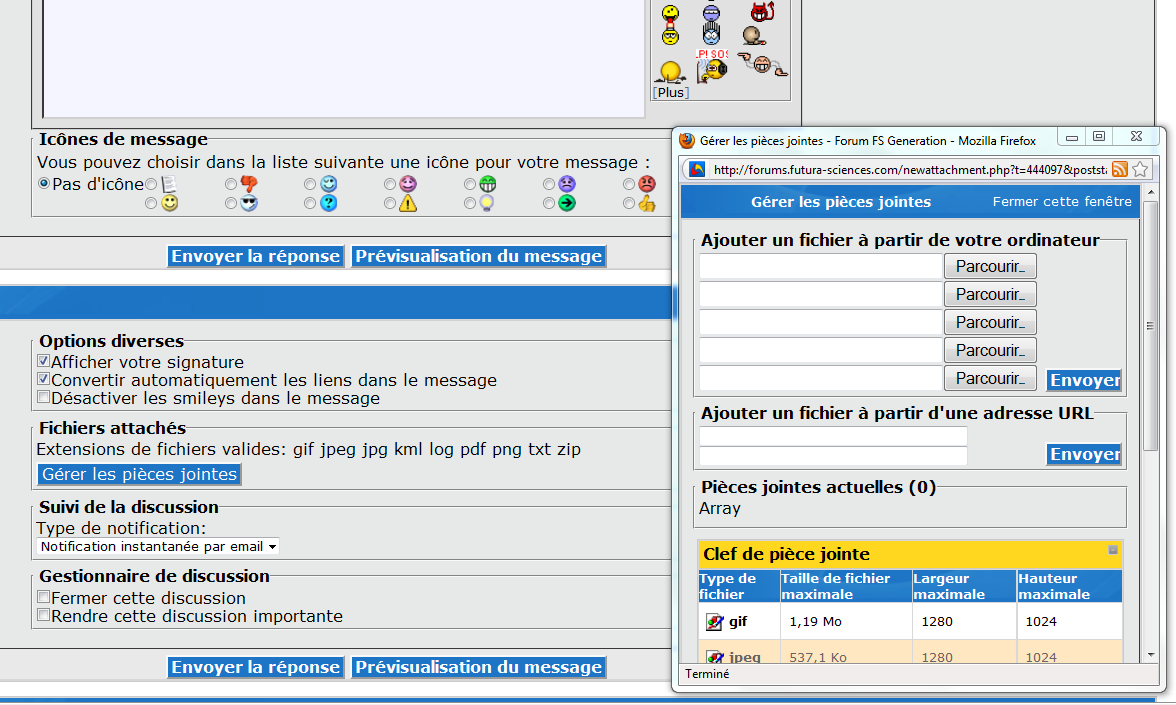Open the [Plus] smileys link

[671, 92]
